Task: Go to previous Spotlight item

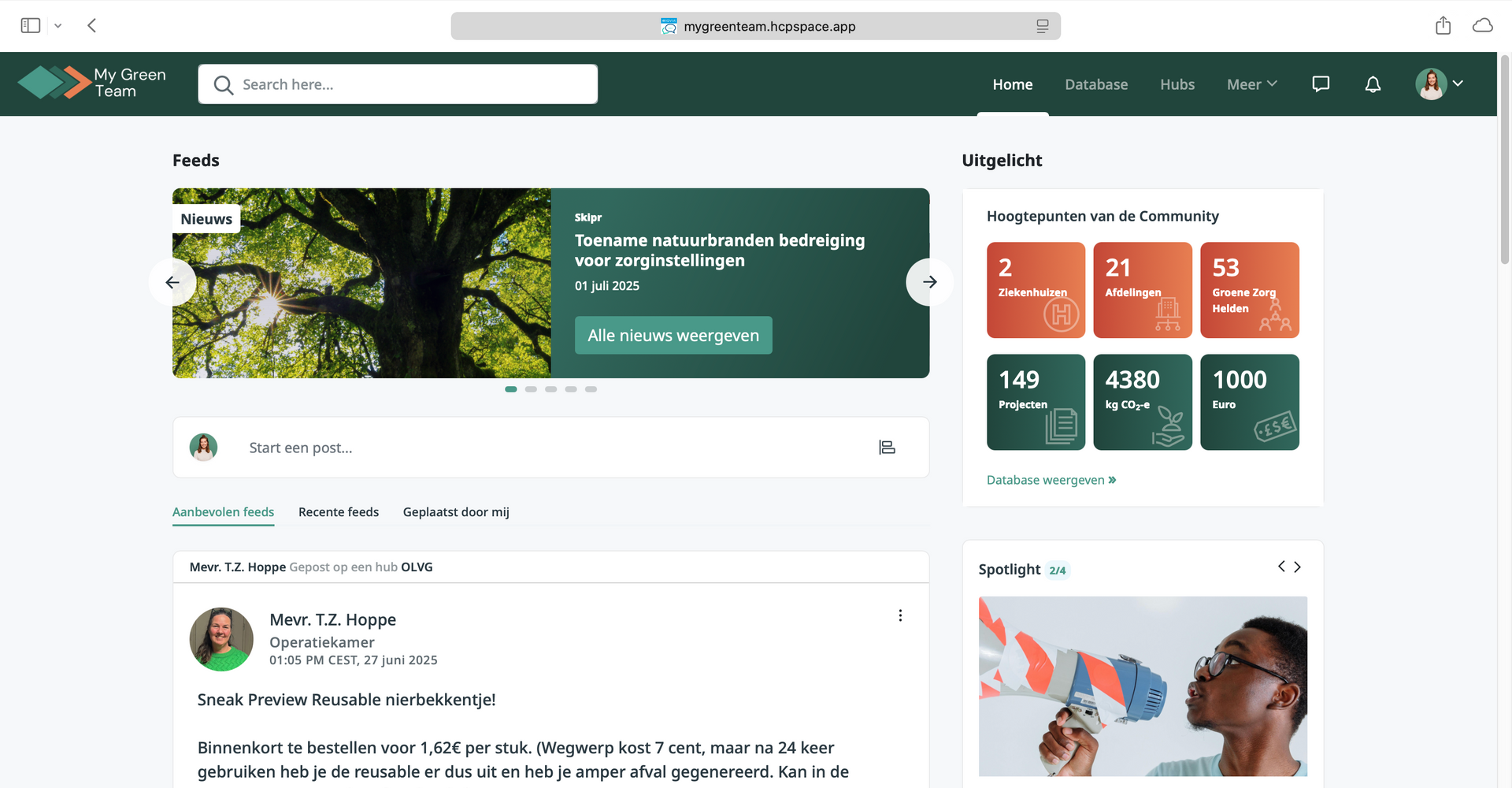Action: coord(1281,567)
